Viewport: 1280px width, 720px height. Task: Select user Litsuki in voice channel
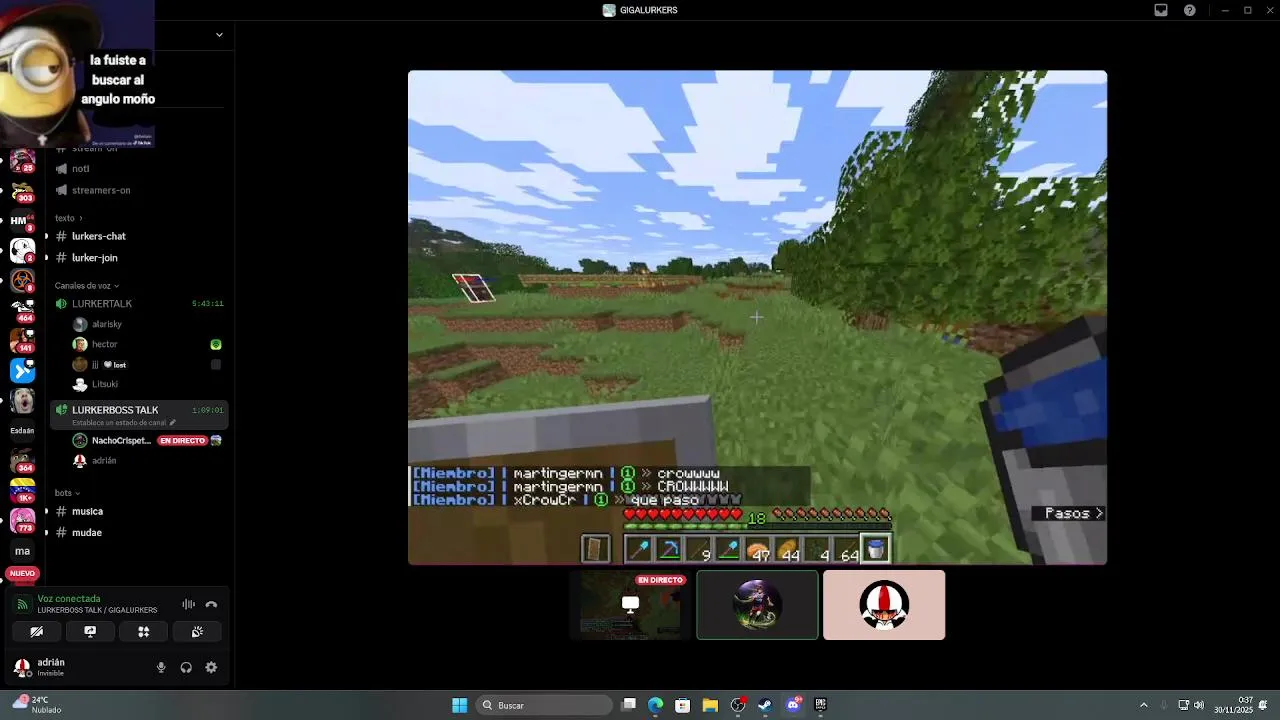[x=105, y=384]
